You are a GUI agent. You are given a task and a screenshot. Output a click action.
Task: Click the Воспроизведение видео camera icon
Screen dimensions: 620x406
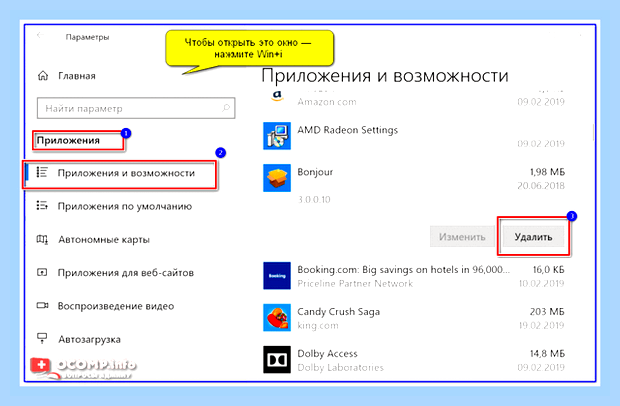[x=42, y=306]
